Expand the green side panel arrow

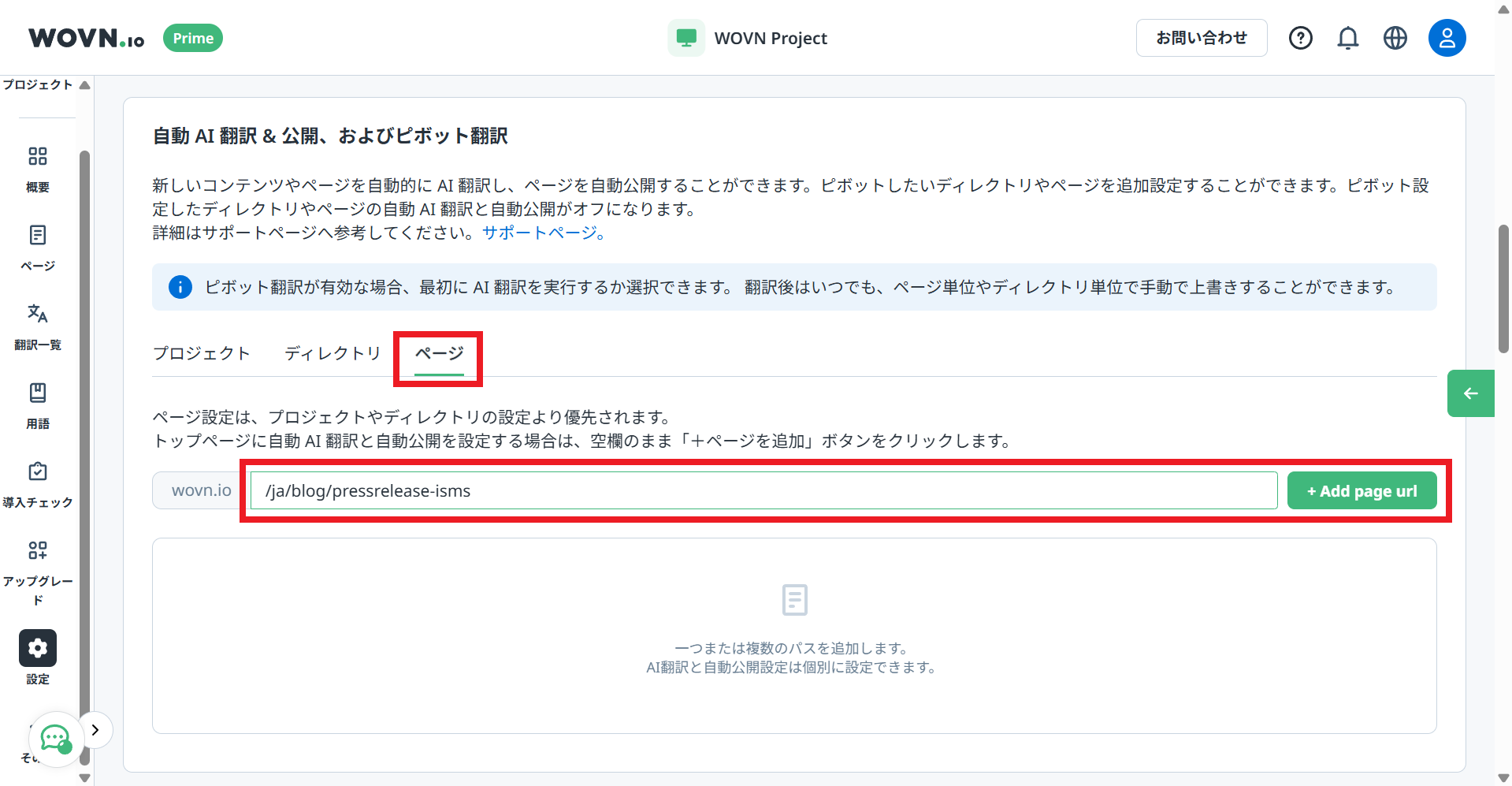point(1470,393)
